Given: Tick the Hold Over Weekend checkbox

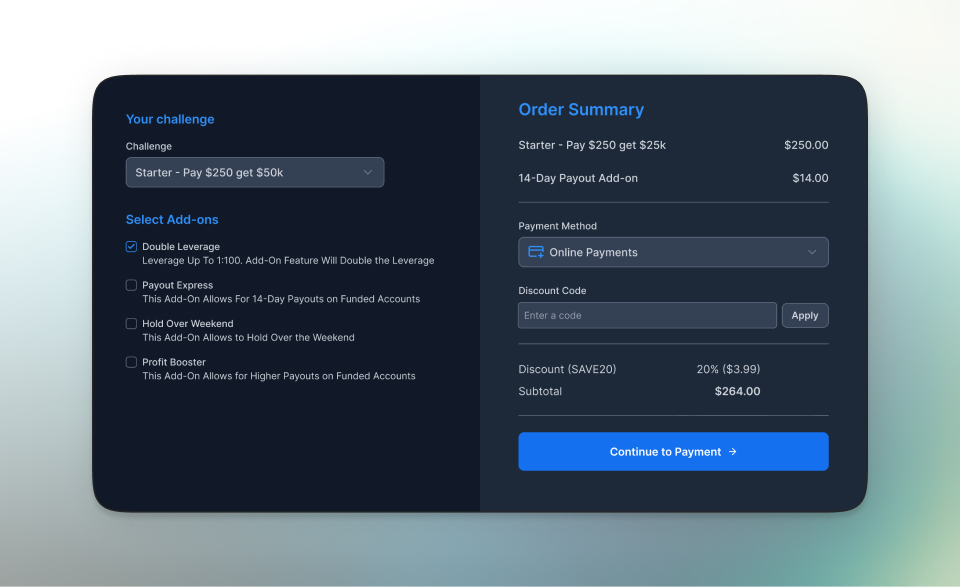Looking at the screenshot, I should click(x=131, y=323).
